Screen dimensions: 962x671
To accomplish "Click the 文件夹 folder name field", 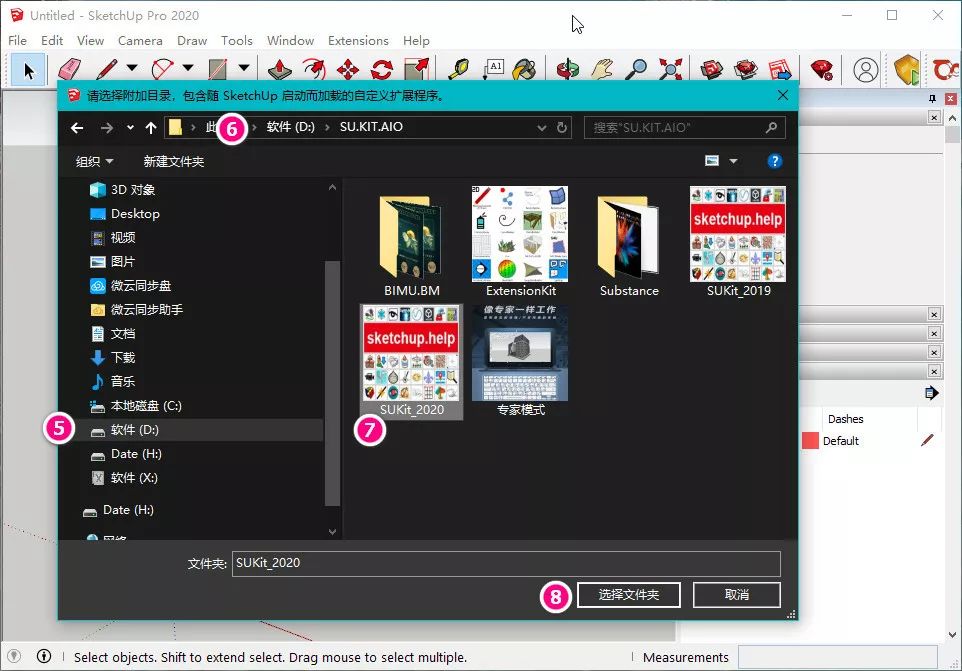I will tap(506, 563).
